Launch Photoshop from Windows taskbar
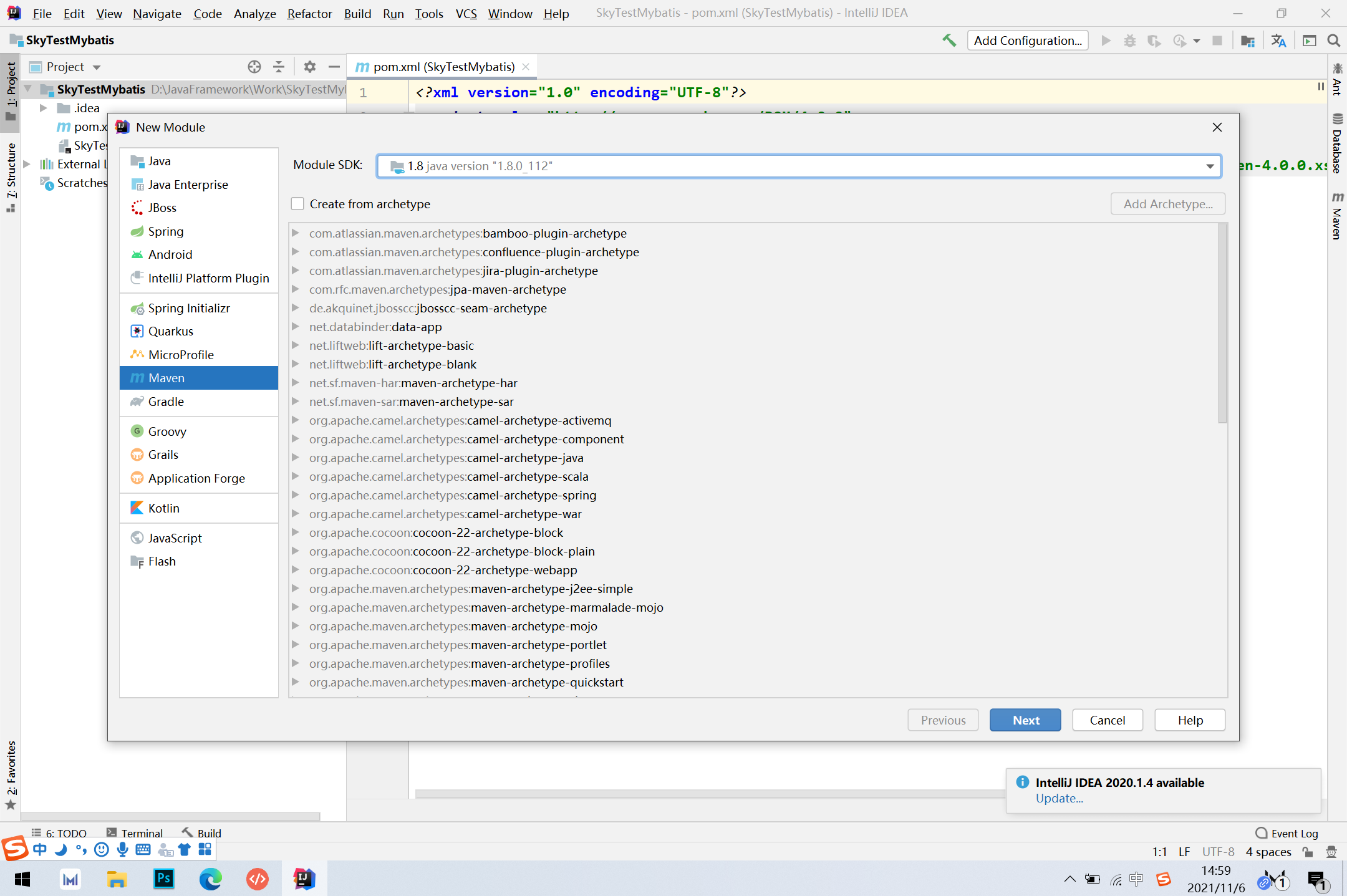The width and height of the screenshot is (1347, 896). [163, 879]
